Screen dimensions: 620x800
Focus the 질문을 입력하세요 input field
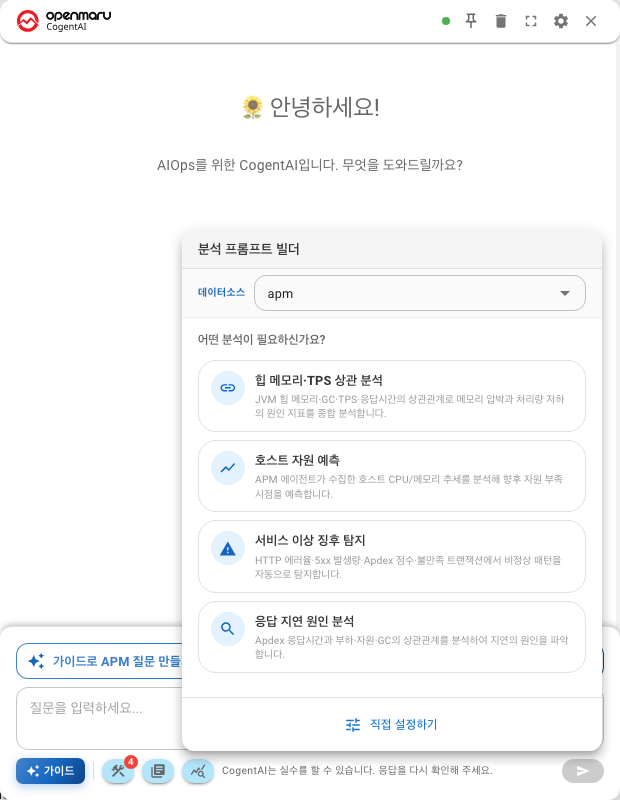[100, 717]
